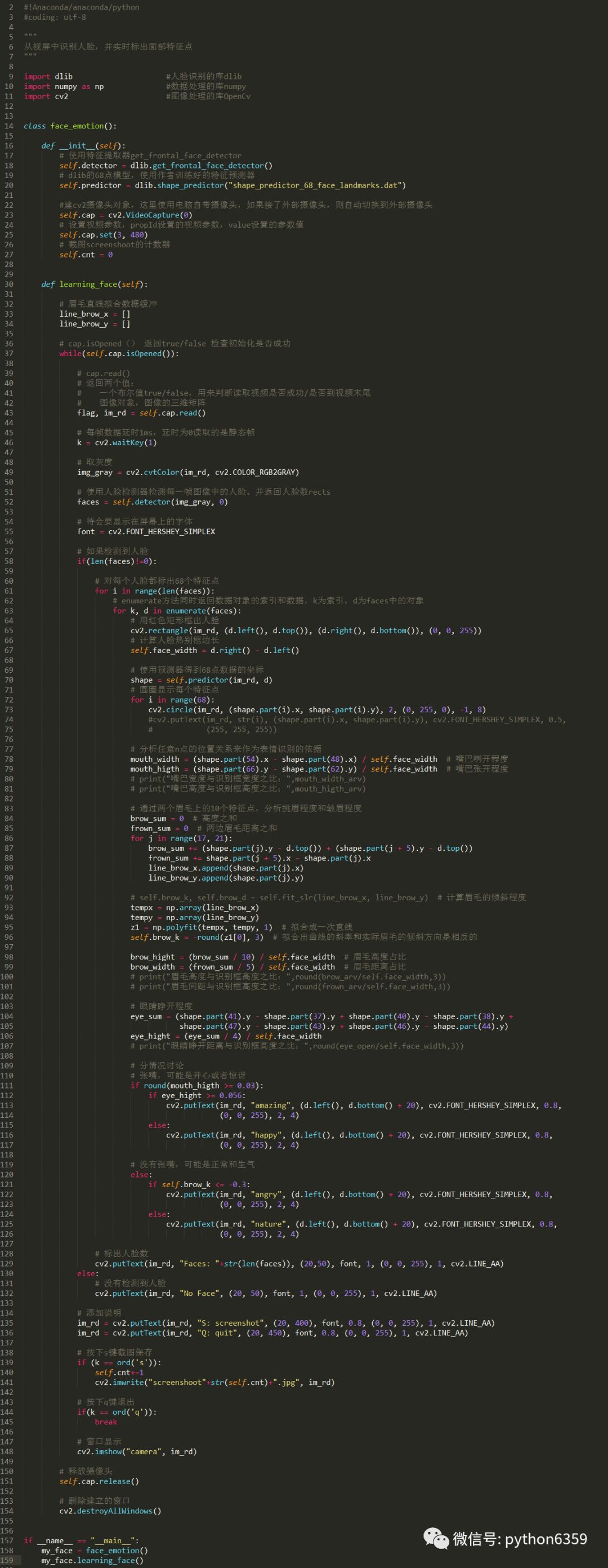Click the 'cv2.destroyAllWindows()' line
Viewport: 608px width, 1568px height.
(x=110, y=1512)
